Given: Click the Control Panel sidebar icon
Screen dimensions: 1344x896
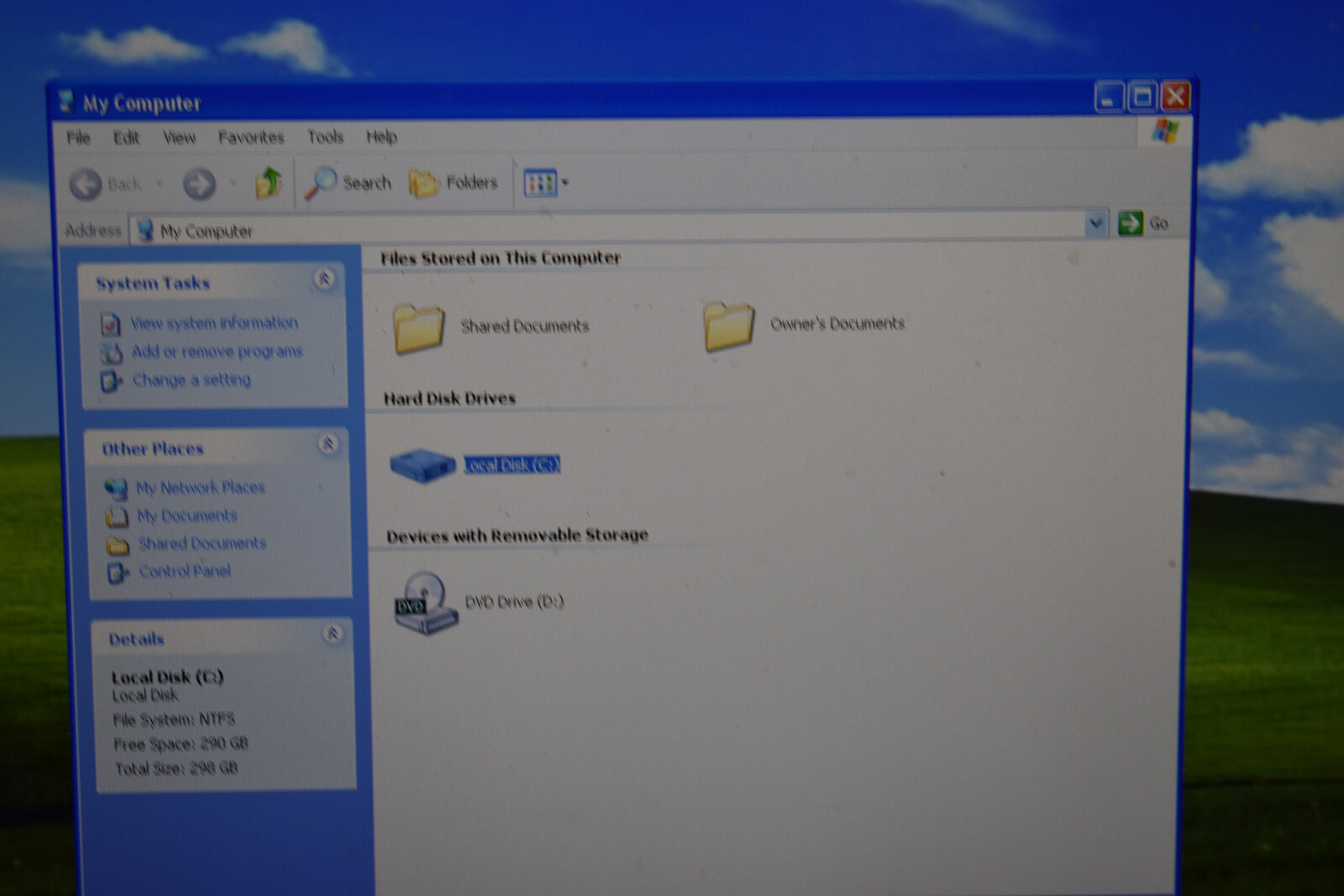Looking at the screenshot, I should click(118, 574).
